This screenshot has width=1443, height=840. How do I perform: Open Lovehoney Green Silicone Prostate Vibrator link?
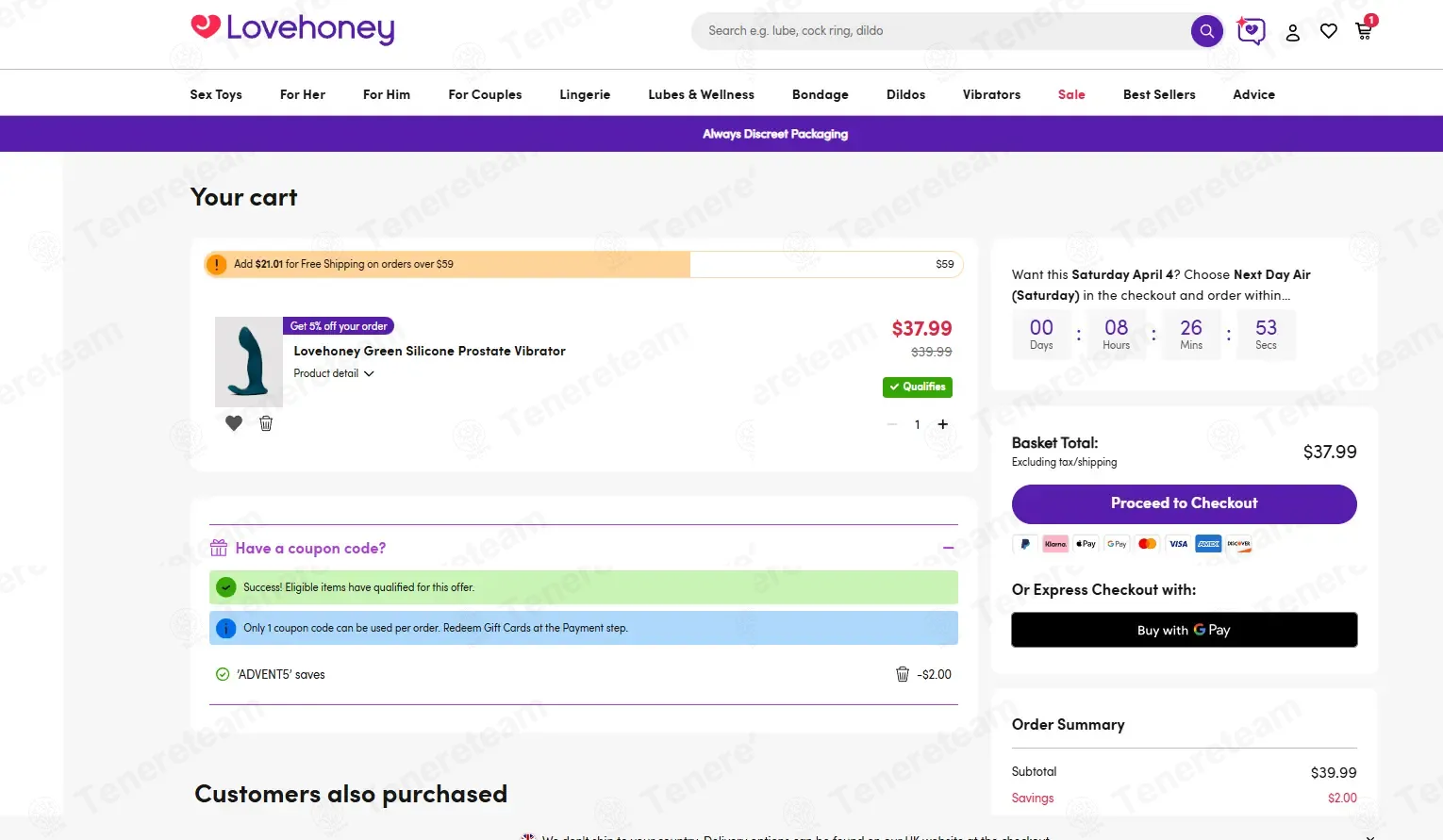coord(430,351)
